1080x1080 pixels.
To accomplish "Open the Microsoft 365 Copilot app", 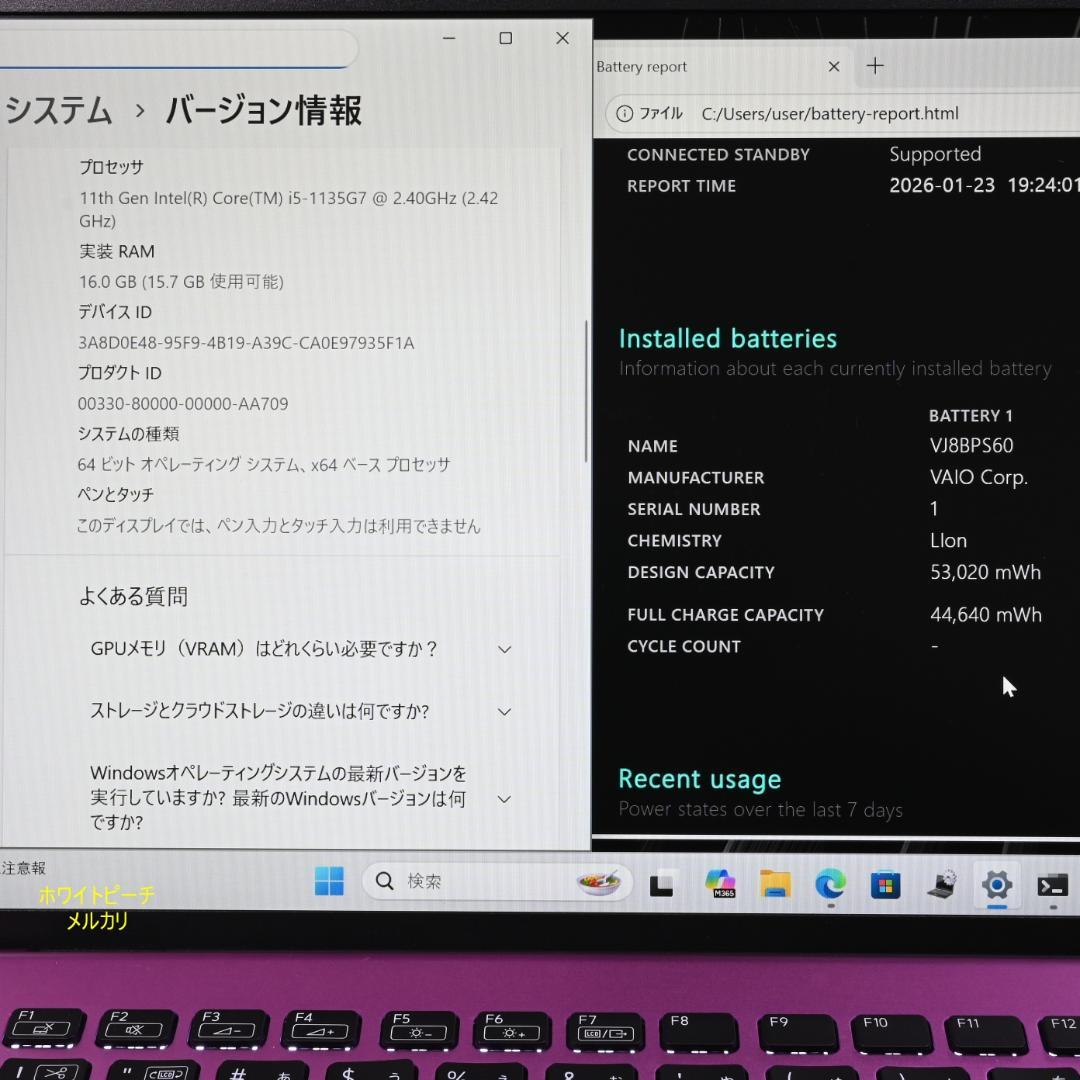I will click(720, 885).
